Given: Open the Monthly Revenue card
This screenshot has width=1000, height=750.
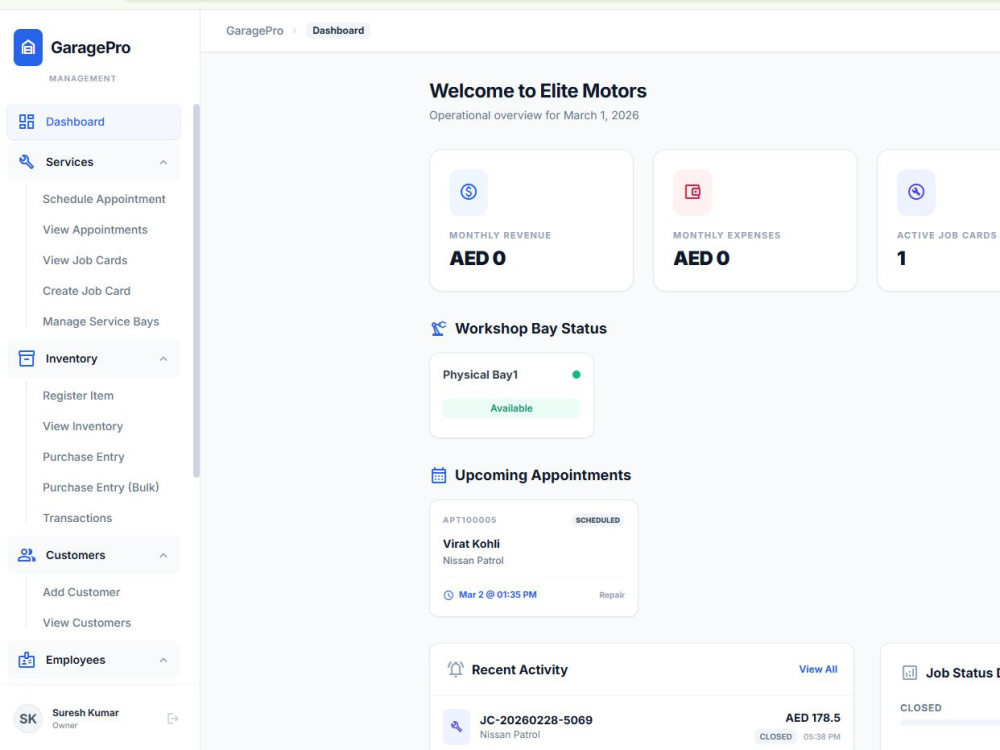Looking at the screenshot, I should [x=531, y=221].
